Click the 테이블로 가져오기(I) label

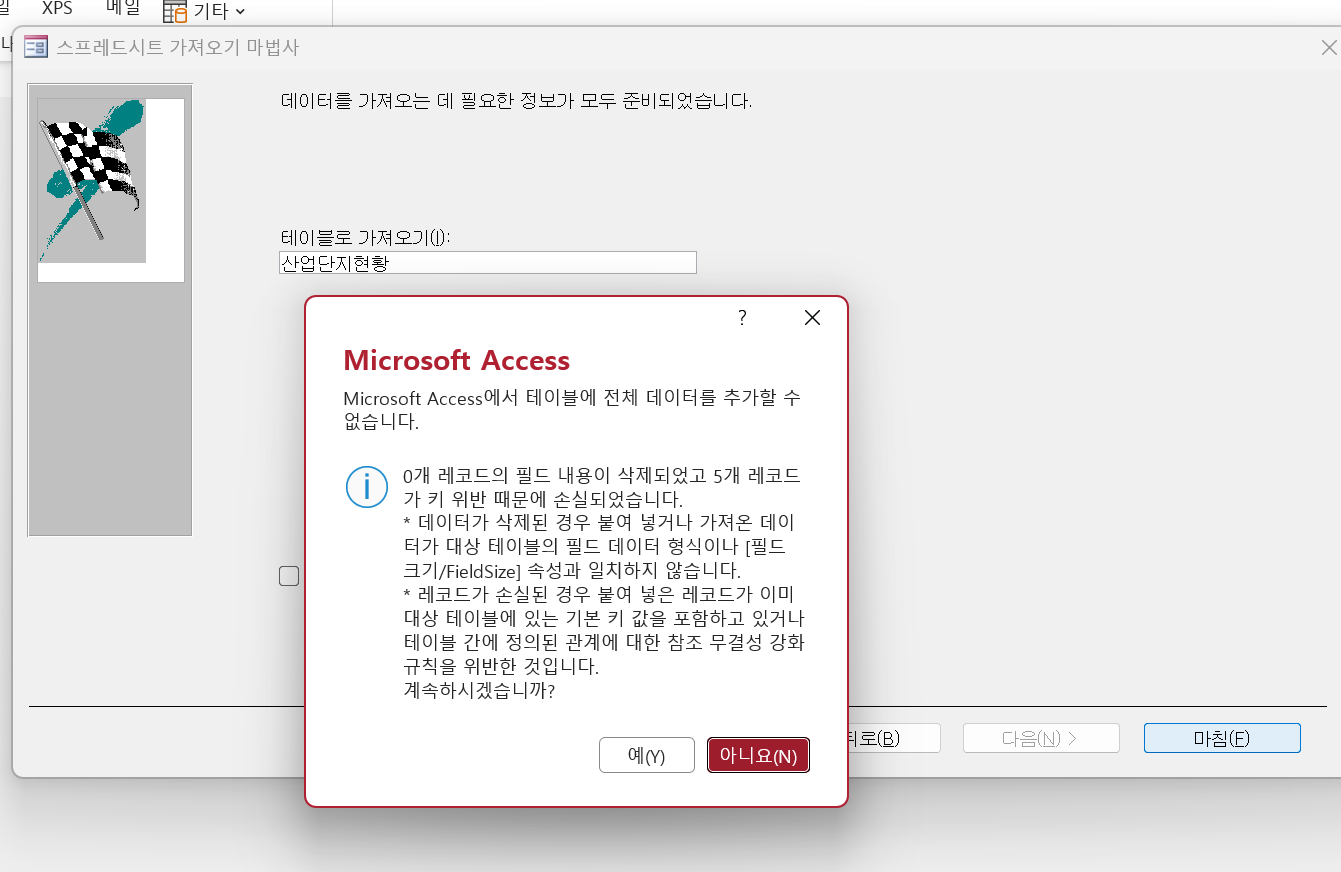pyautogui.click(x=365, y=237)
